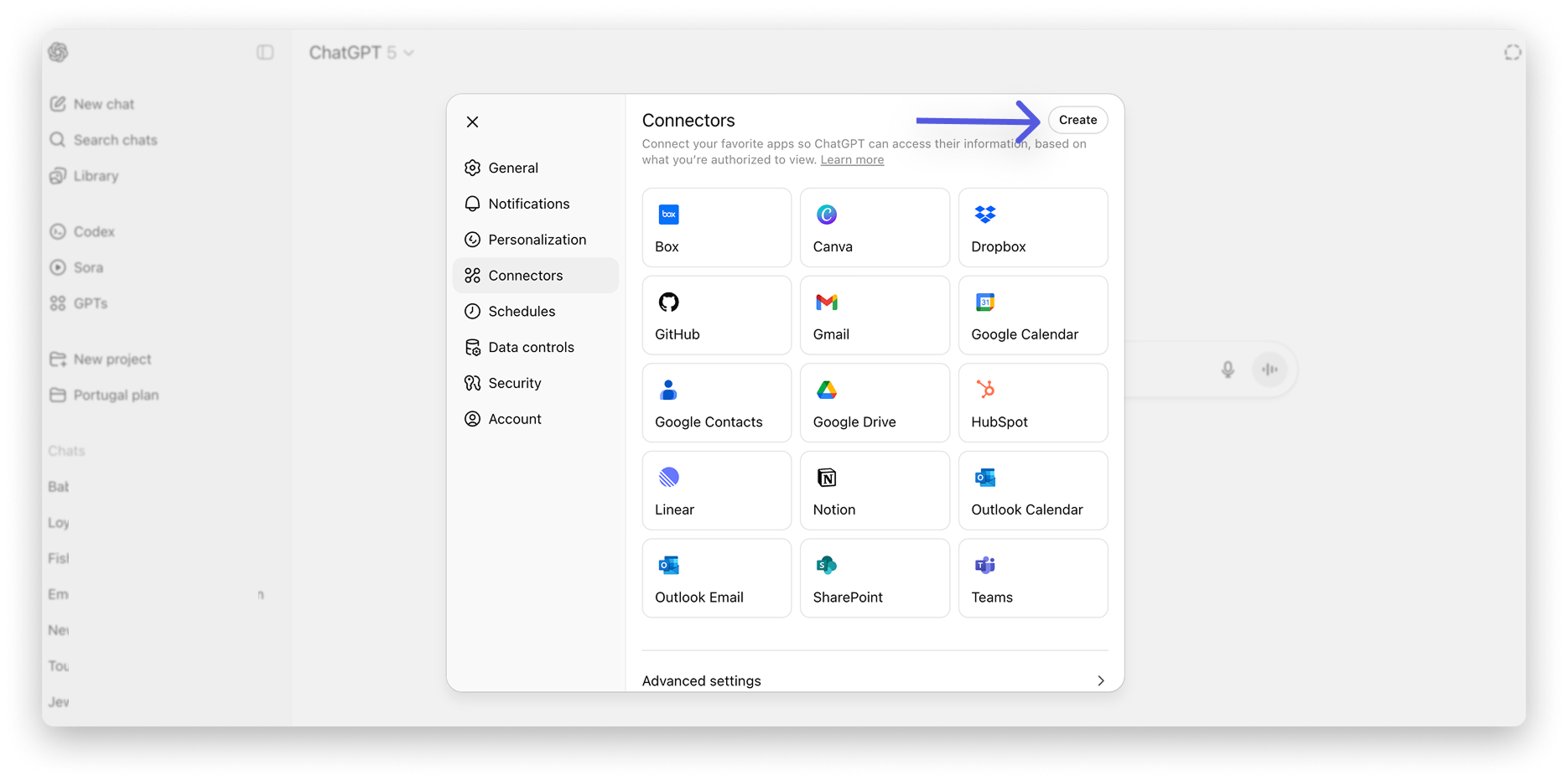Viewport: 1568px width, 781px height.
Task: Open the Canva connector
Action: pos(875,227)
